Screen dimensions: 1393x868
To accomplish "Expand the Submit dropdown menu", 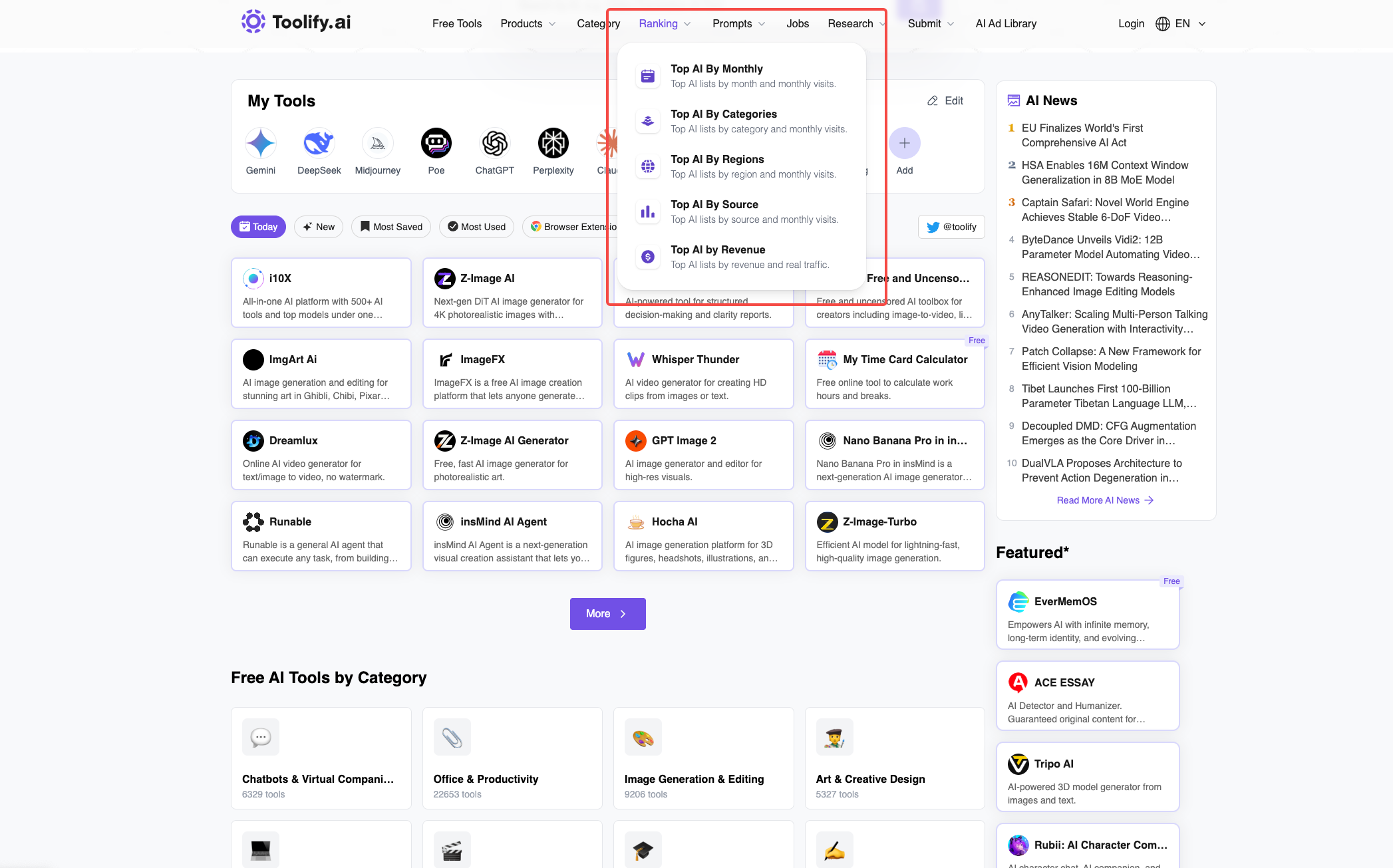I will [931, 24].
